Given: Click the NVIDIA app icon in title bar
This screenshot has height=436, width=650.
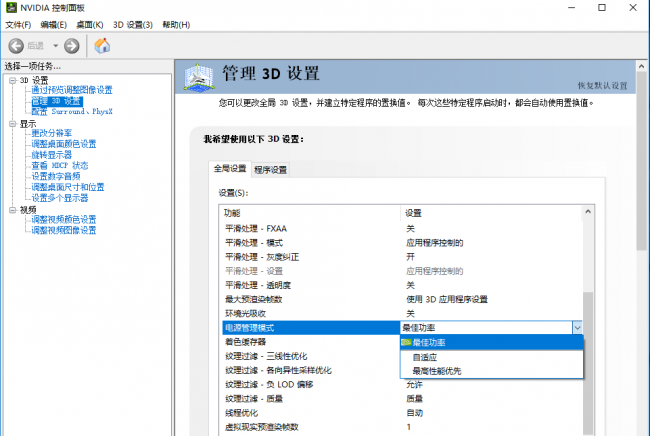Looking at the screenshot, I should [11, 7].
